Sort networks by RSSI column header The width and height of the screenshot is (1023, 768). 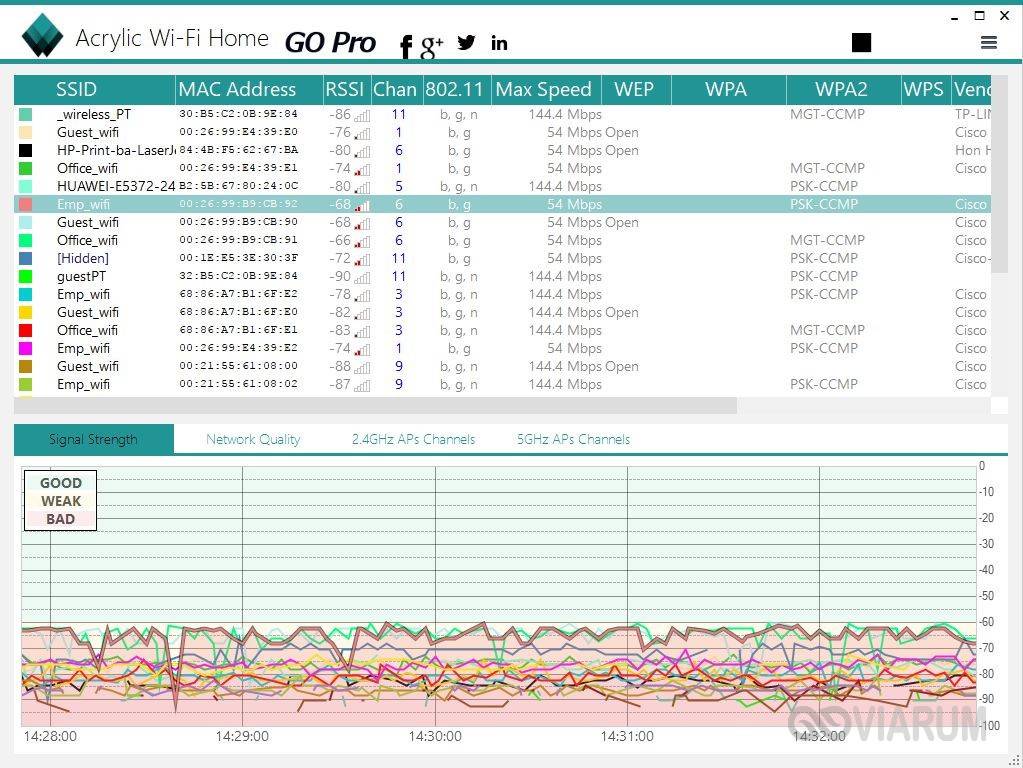pos(345,89)
